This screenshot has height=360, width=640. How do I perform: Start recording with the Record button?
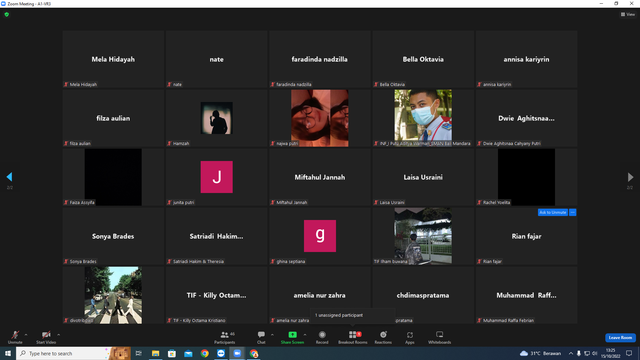click(x=322, y=337)
